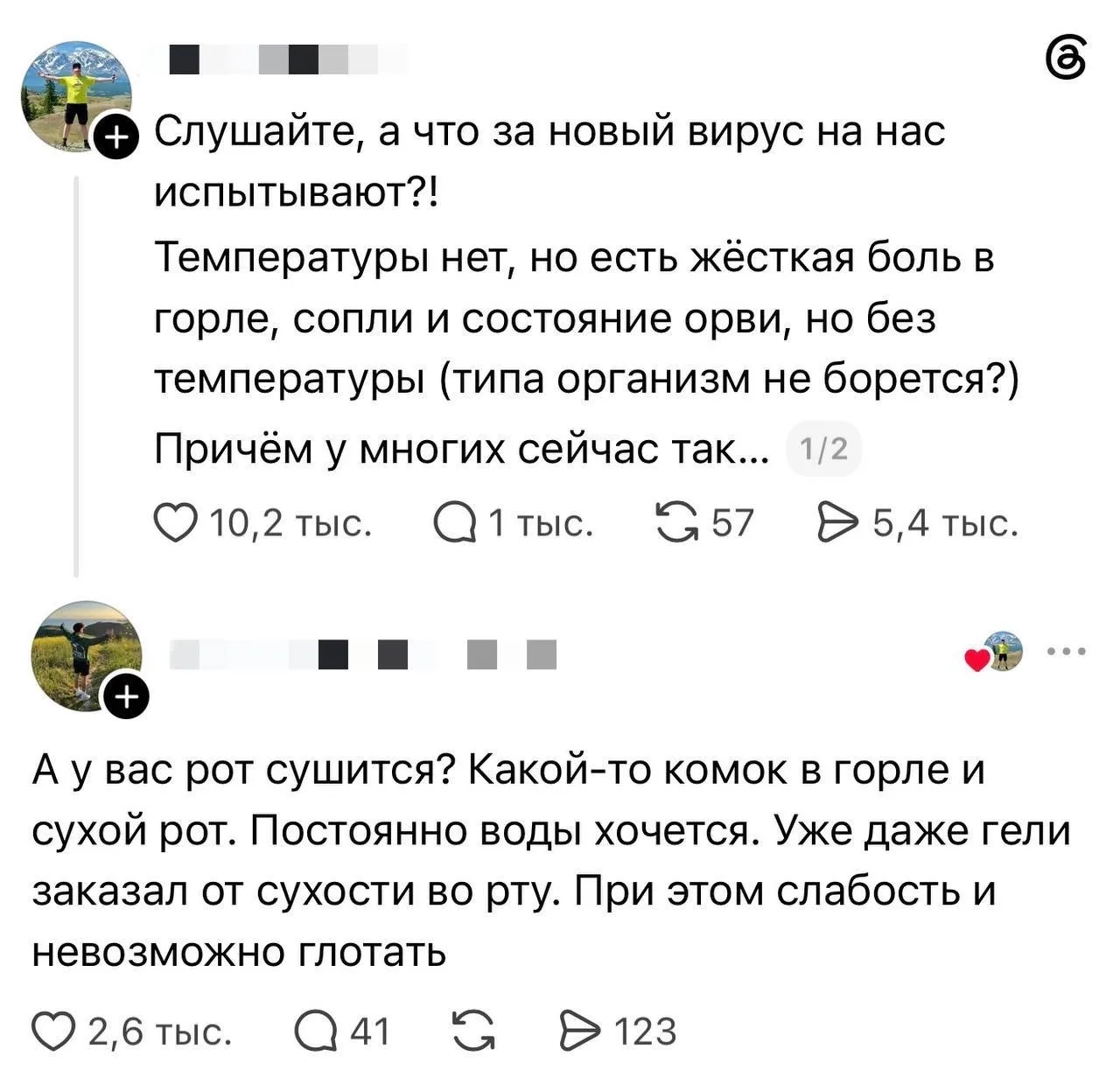Expand the post via 1/2 page indicator

pyautogui.click(x=824, y=450)
